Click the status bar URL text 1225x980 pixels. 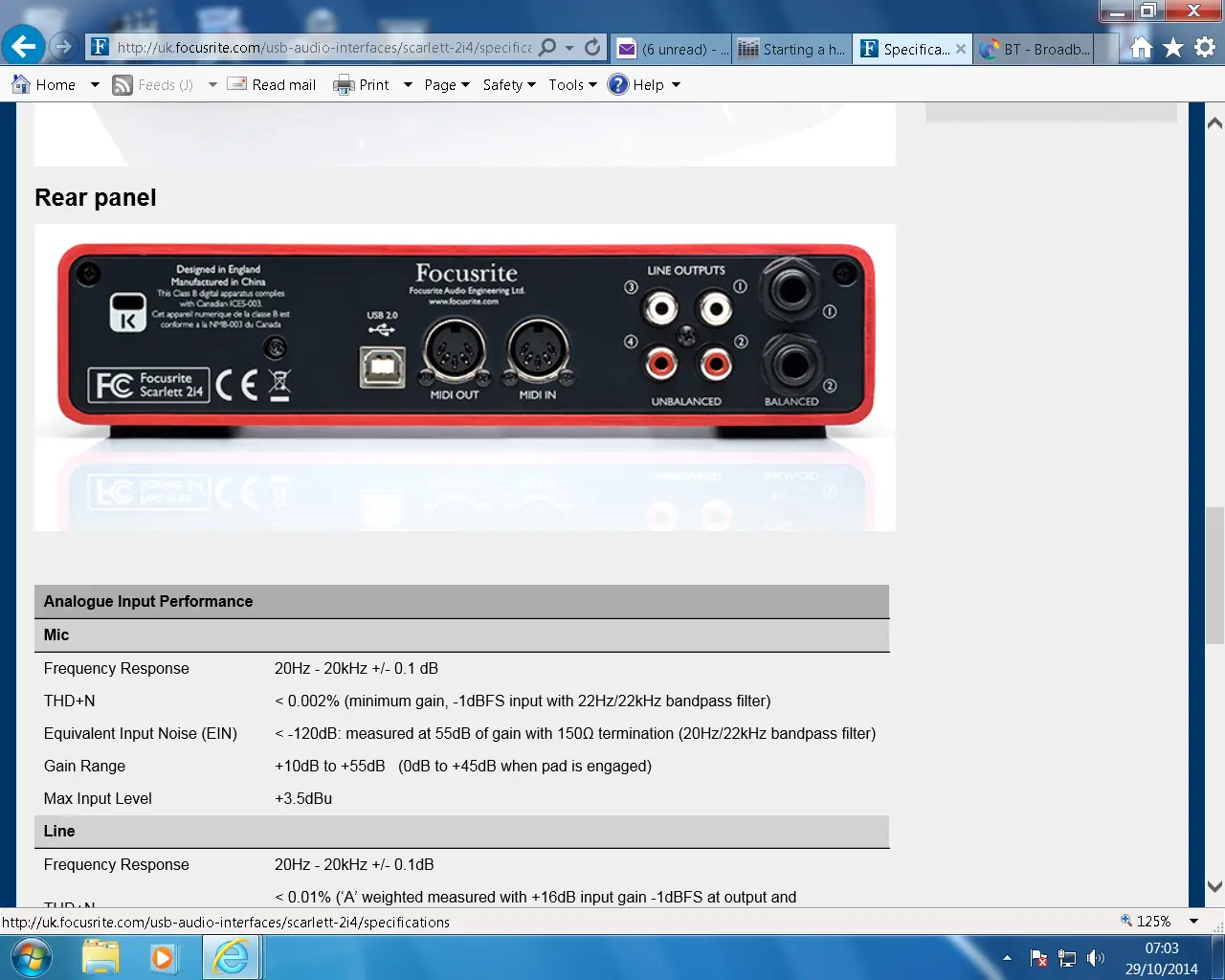click(226, 923)
